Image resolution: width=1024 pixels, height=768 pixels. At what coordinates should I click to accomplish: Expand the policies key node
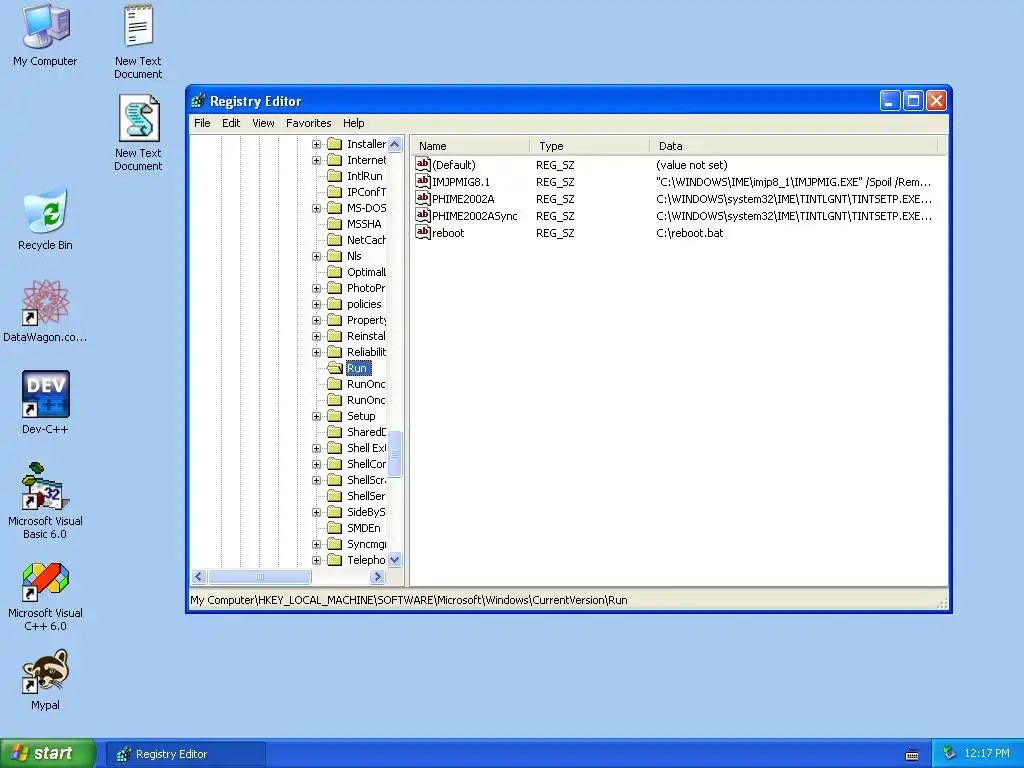[x=316, y=304]
